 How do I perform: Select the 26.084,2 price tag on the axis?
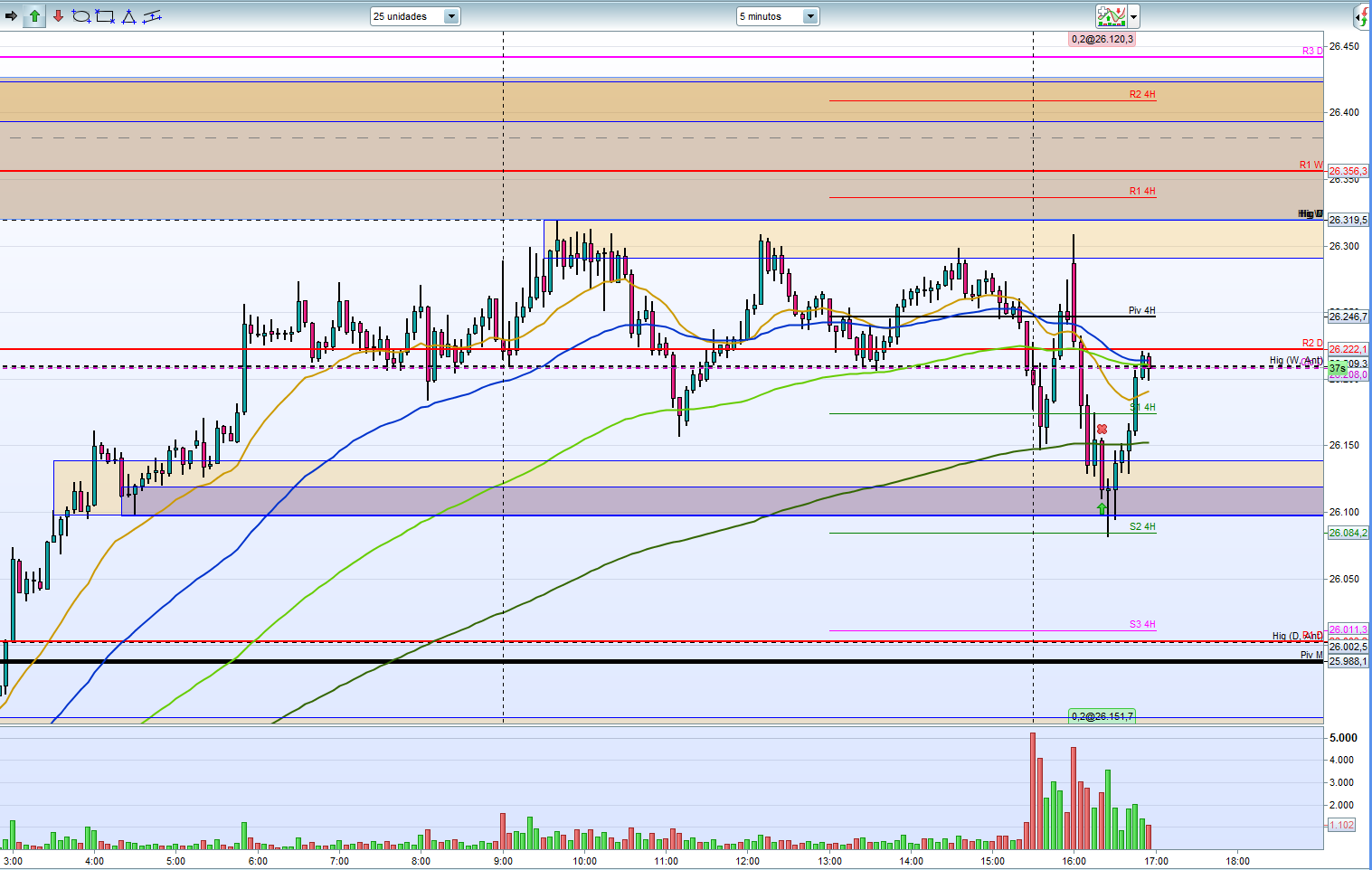[1348, 533]
